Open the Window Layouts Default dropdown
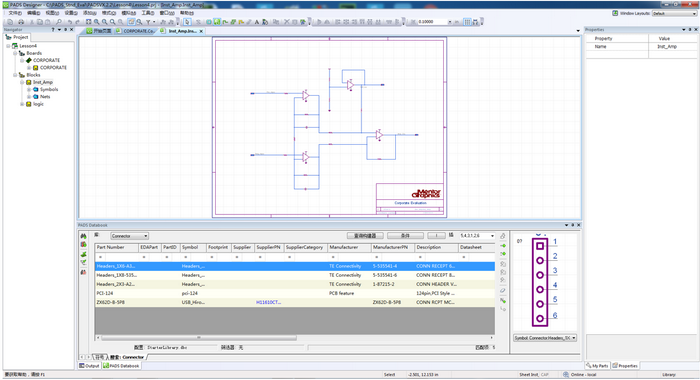700x380 pixels. tap(694, 13)
